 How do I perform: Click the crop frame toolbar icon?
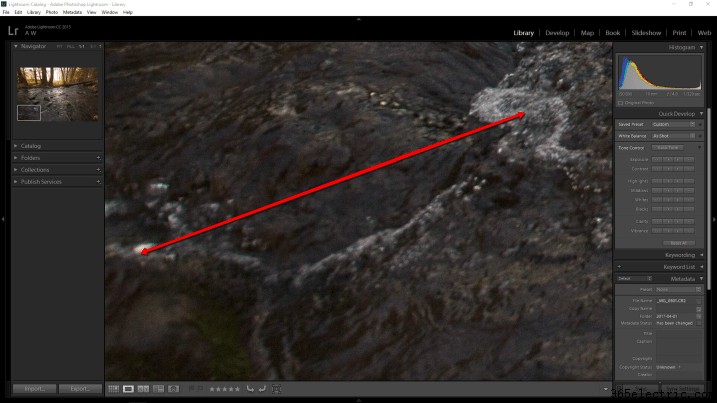[276, 389]
